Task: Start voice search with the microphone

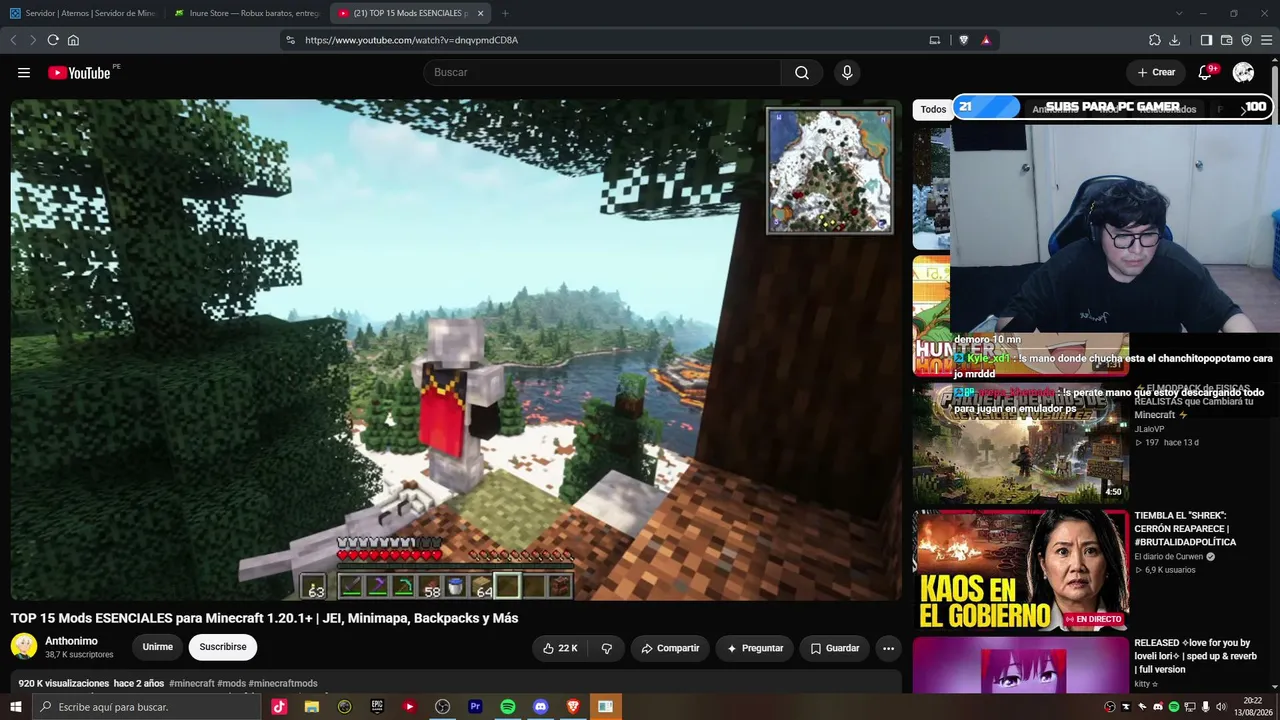Action: 847,73
